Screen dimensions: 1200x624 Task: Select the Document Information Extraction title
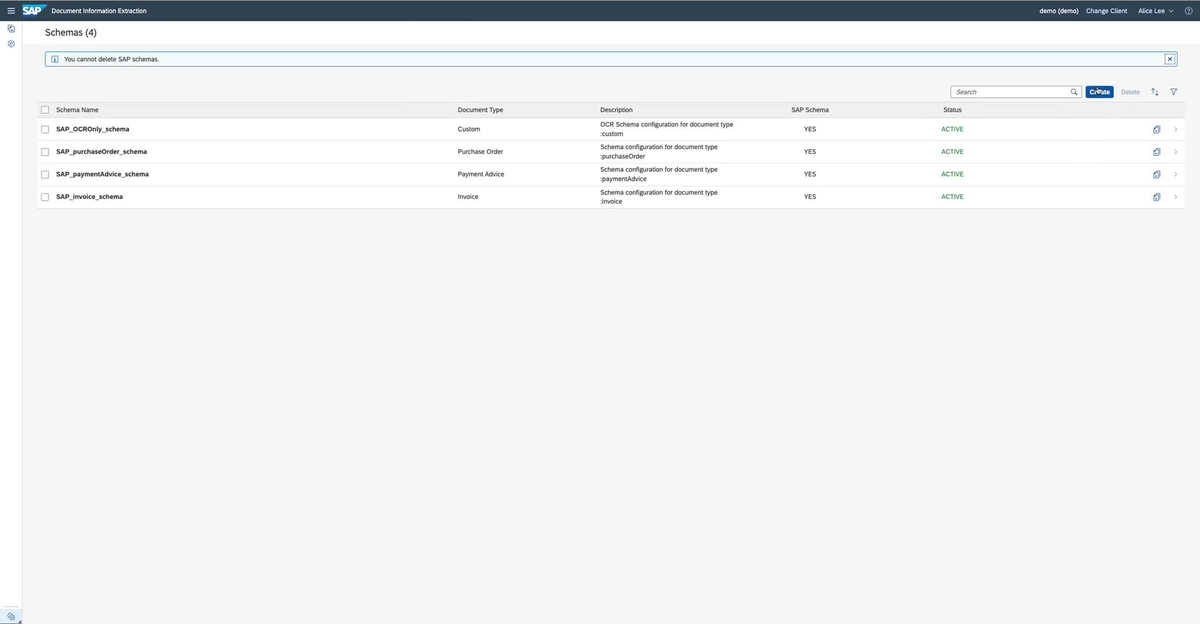coord(99,9)
